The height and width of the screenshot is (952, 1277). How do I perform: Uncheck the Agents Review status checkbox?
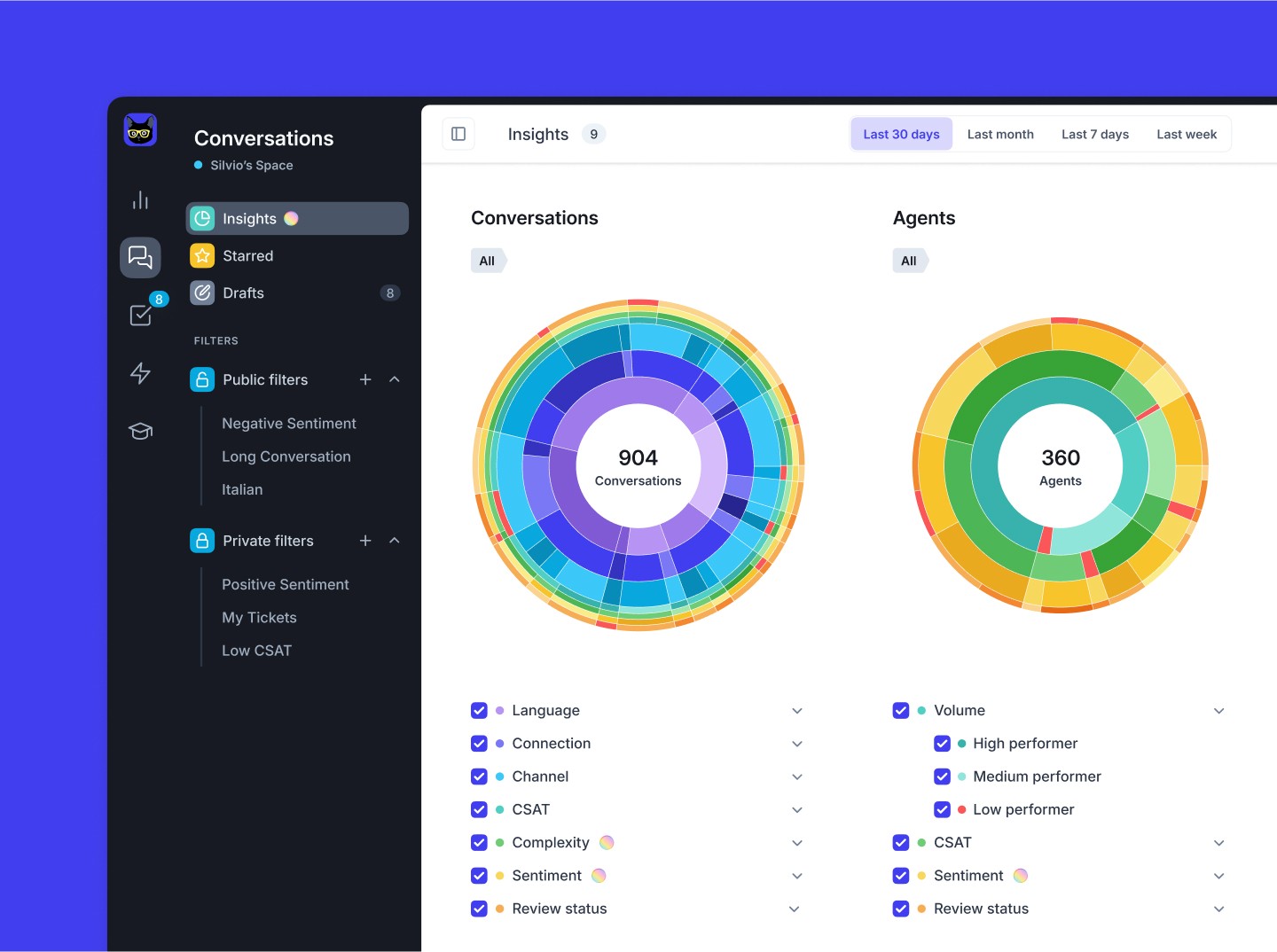[x=901, y=909]
